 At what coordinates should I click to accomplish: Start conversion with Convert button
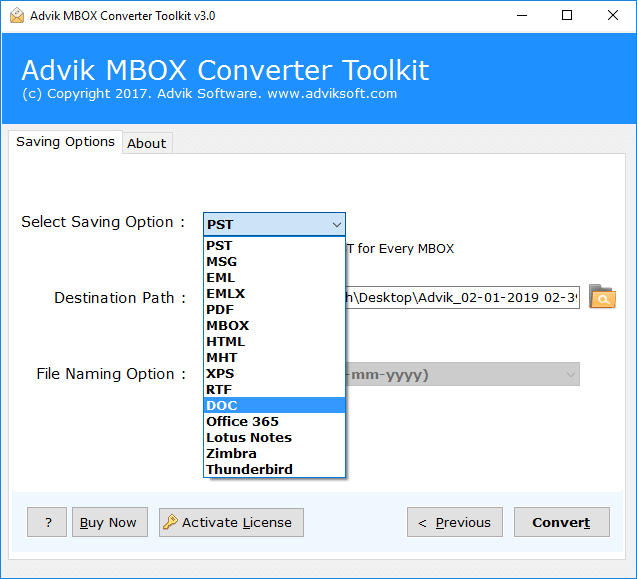point(561,522)
